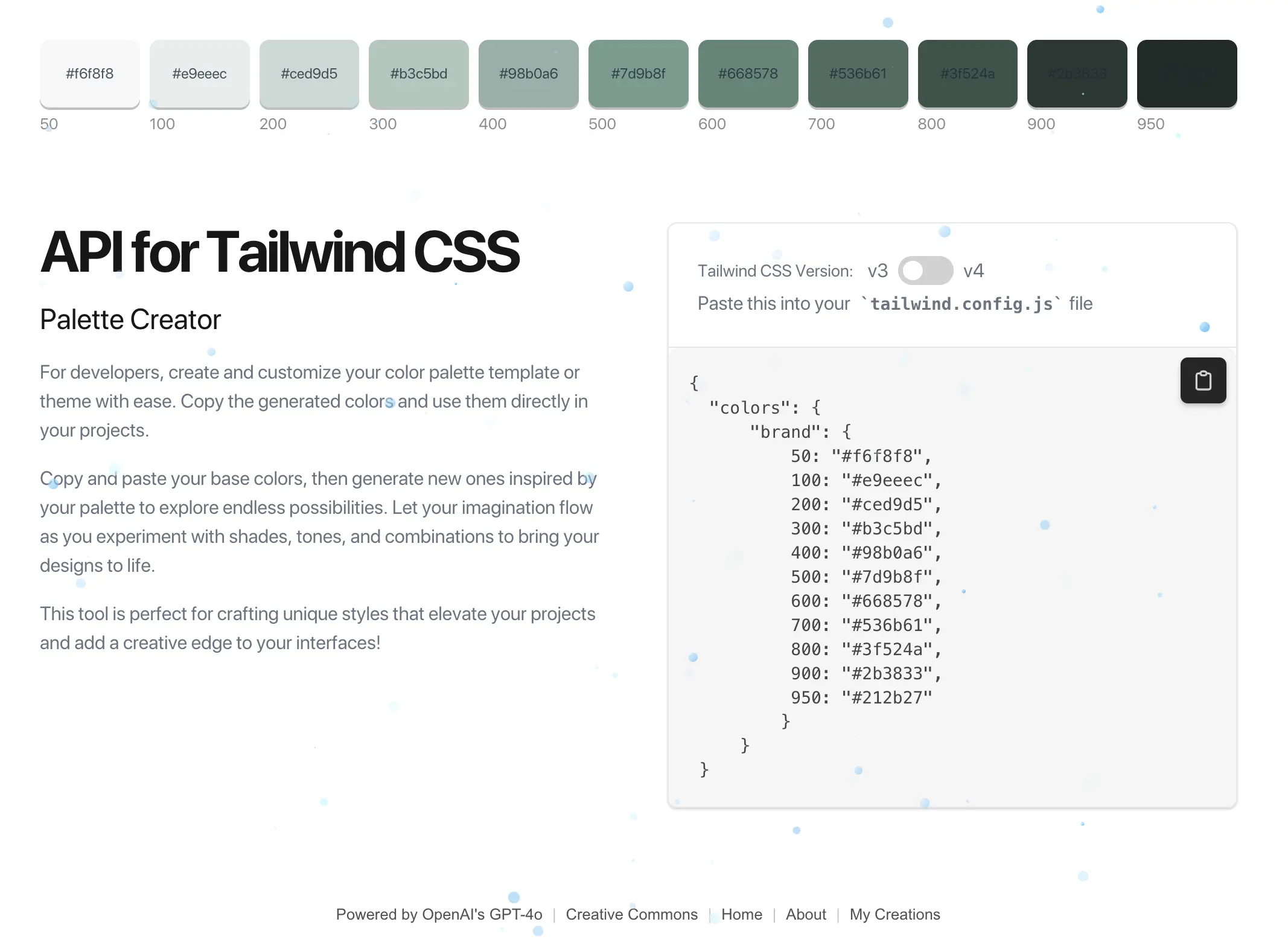Click the 950: "#212b27" code line

pyautogui.click(x=861, y=697)
